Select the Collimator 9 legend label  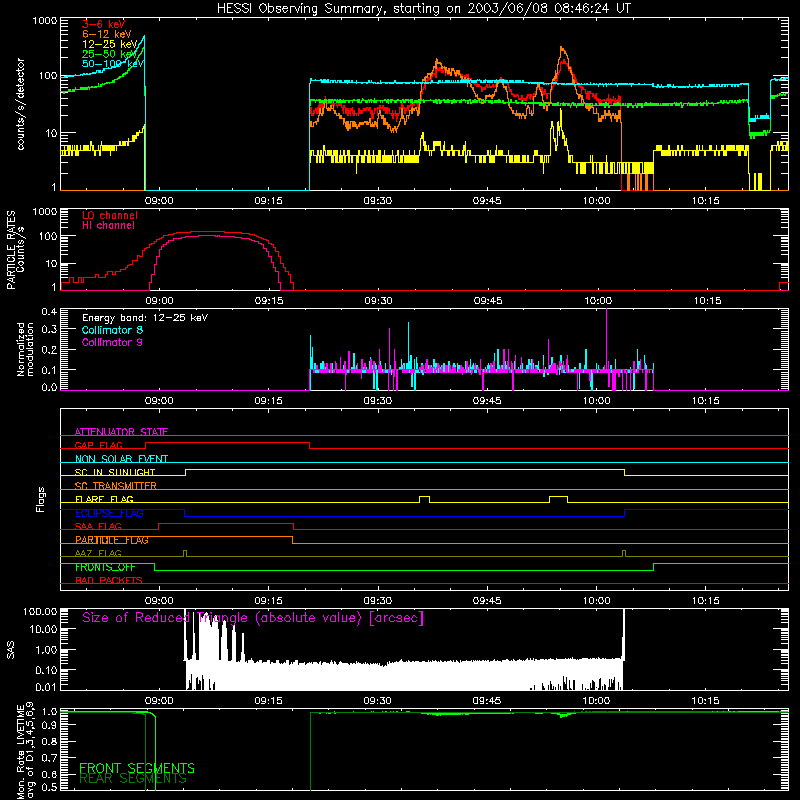pyautogui.click(x=112, y=342)
